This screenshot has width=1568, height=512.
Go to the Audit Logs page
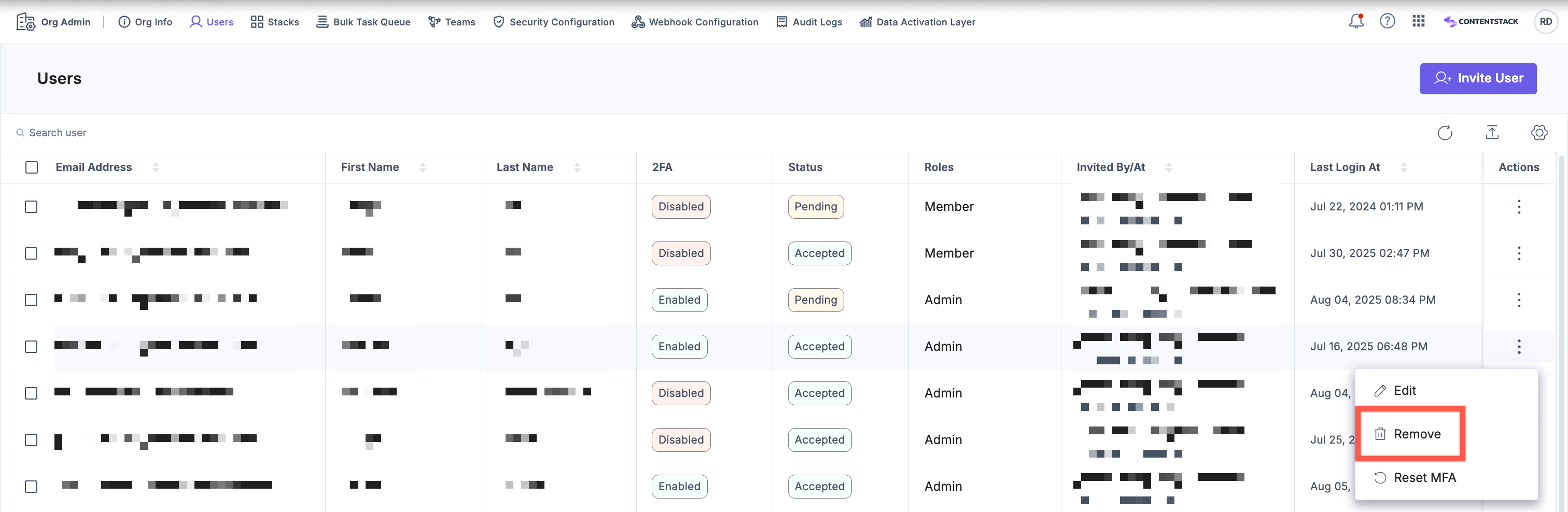click(x=809, y=22)
